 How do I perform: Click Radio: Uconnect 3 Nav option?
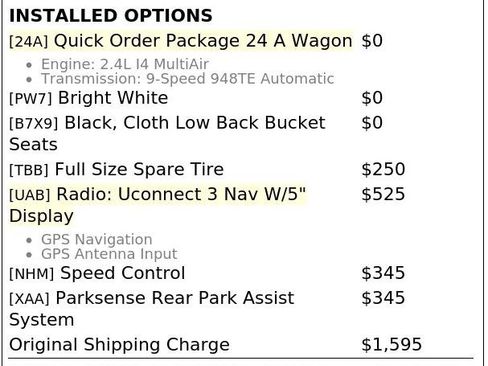157,205
